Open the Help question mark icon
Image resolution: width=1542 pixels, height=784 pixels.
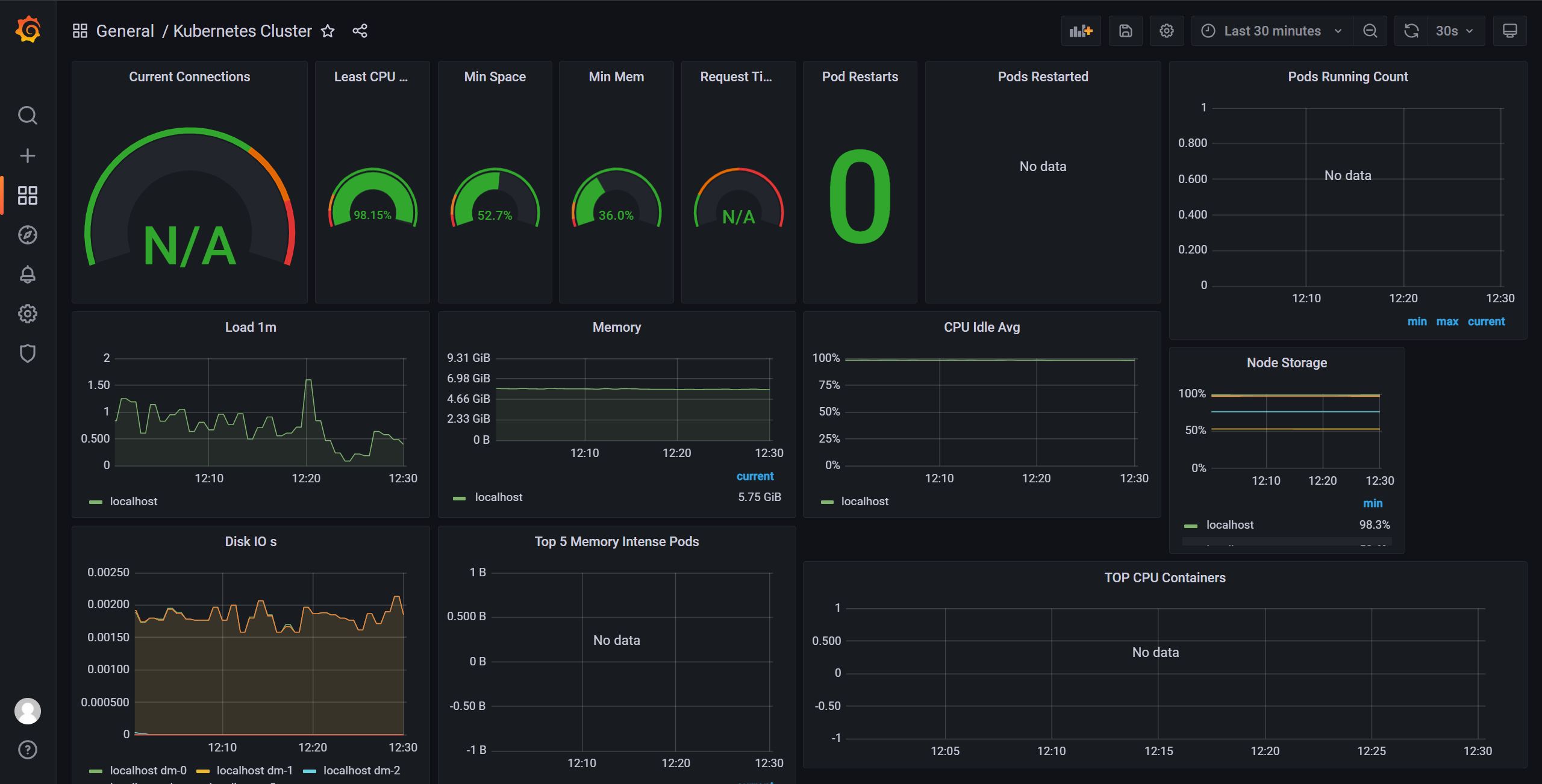pyautogui.click(x=28, y=750)
